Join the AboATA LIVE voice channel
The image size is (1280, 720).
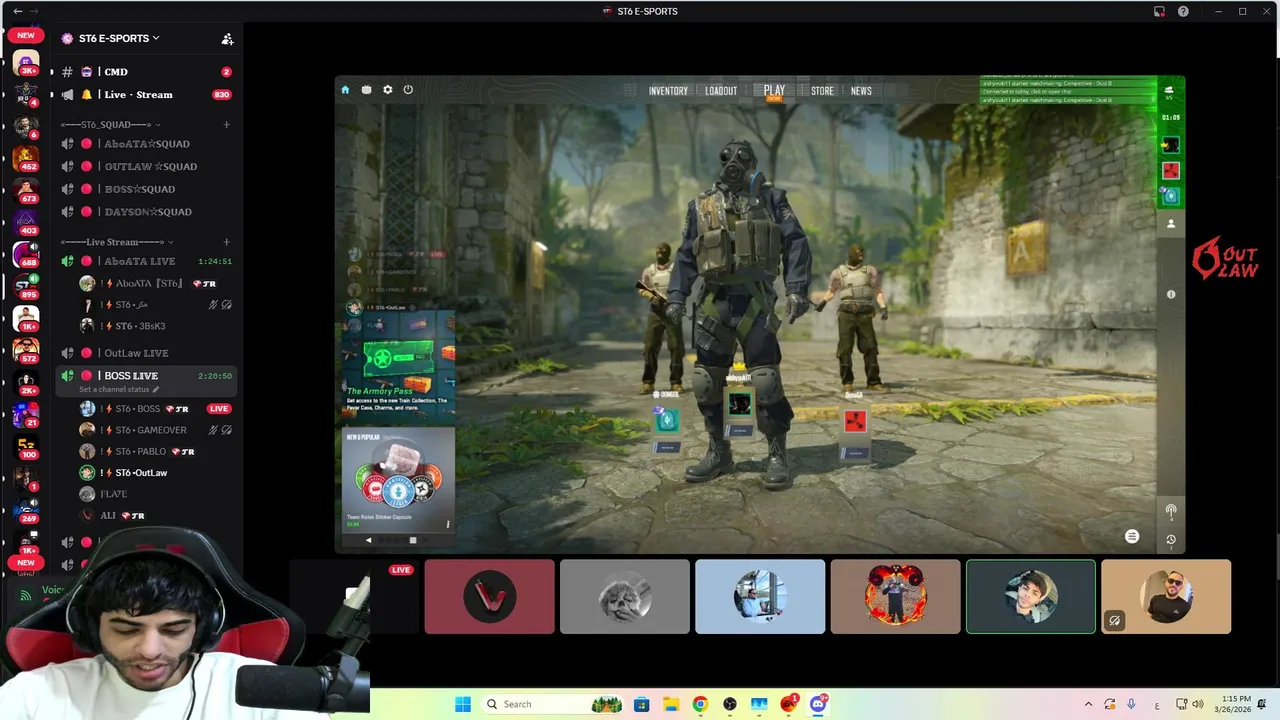145,261
